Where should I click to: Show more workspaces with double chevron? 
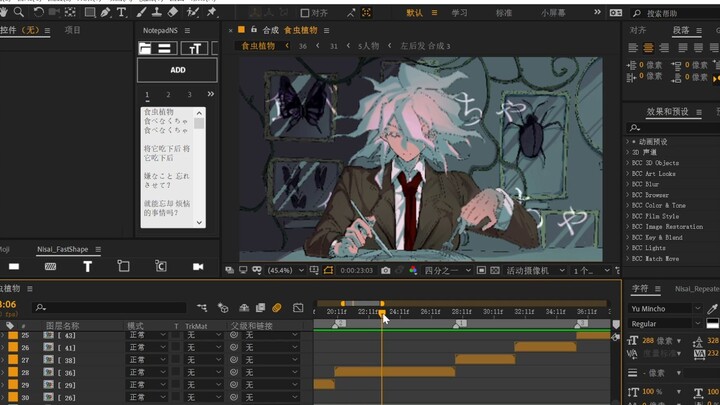coord(597,12)
